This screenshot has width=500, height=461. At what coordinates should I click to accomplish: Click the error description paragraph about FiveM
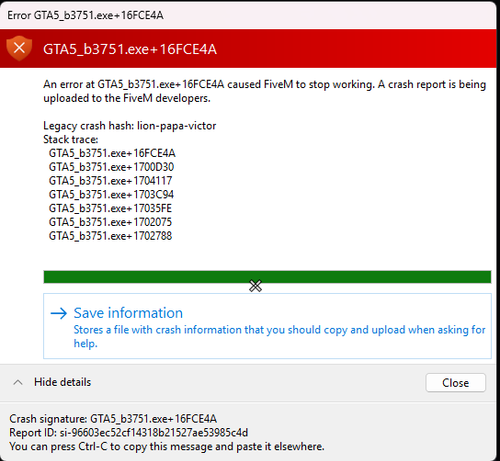(265, 91)
